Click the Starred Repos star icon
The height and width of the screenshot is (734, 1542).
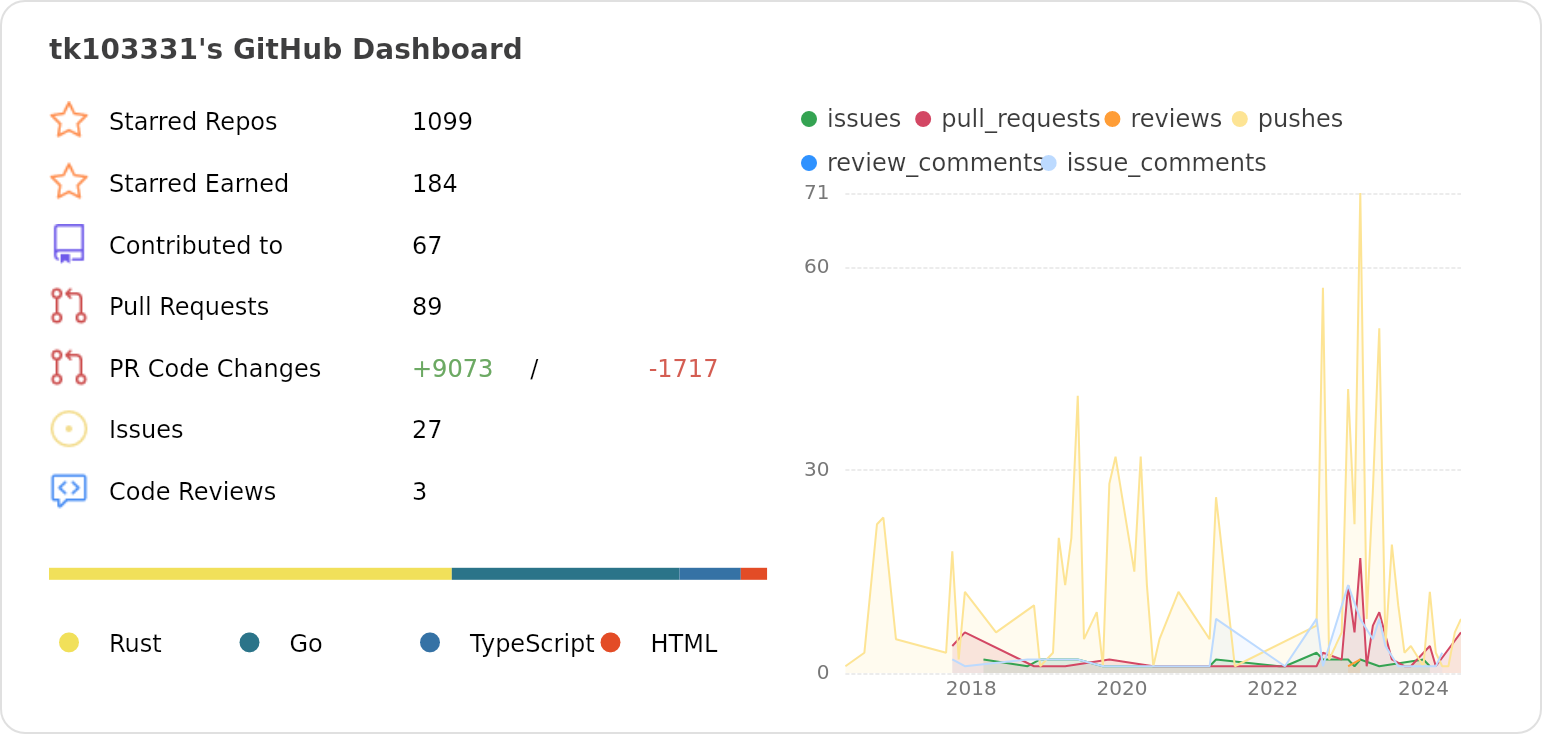pos(69,120)
